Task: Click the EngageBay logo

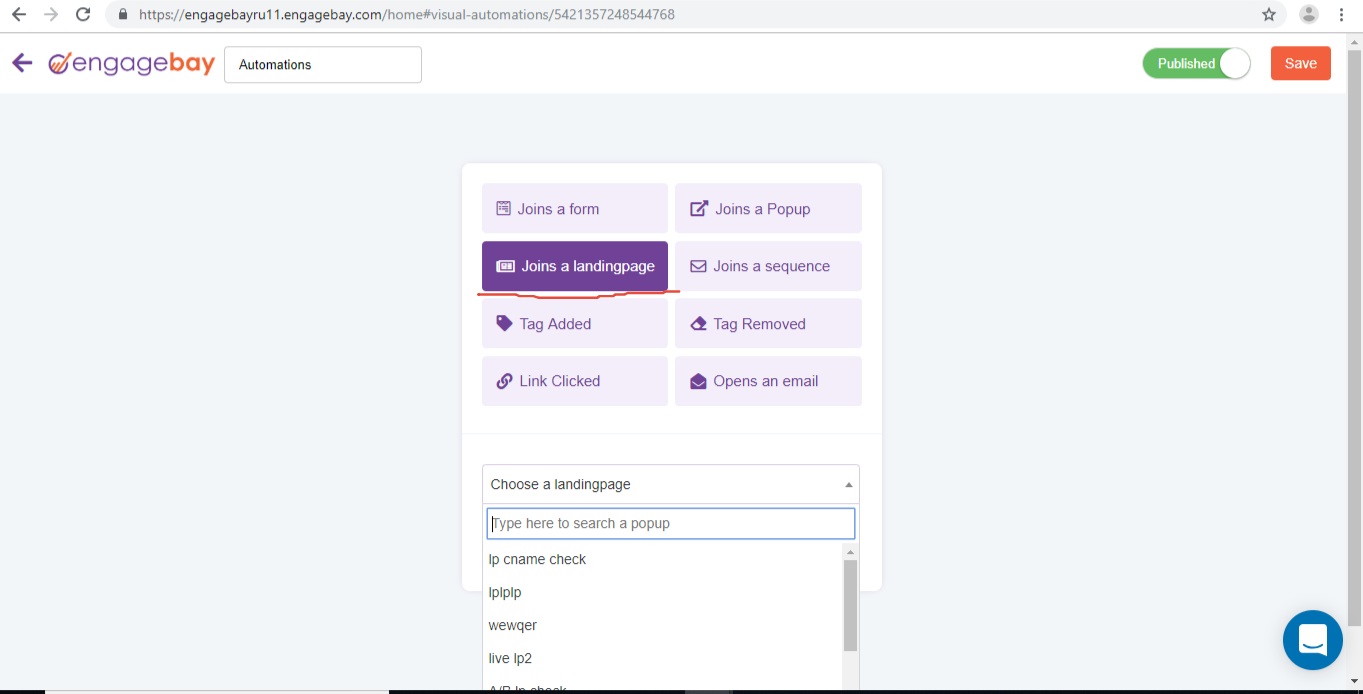Action: click(132, 64)
